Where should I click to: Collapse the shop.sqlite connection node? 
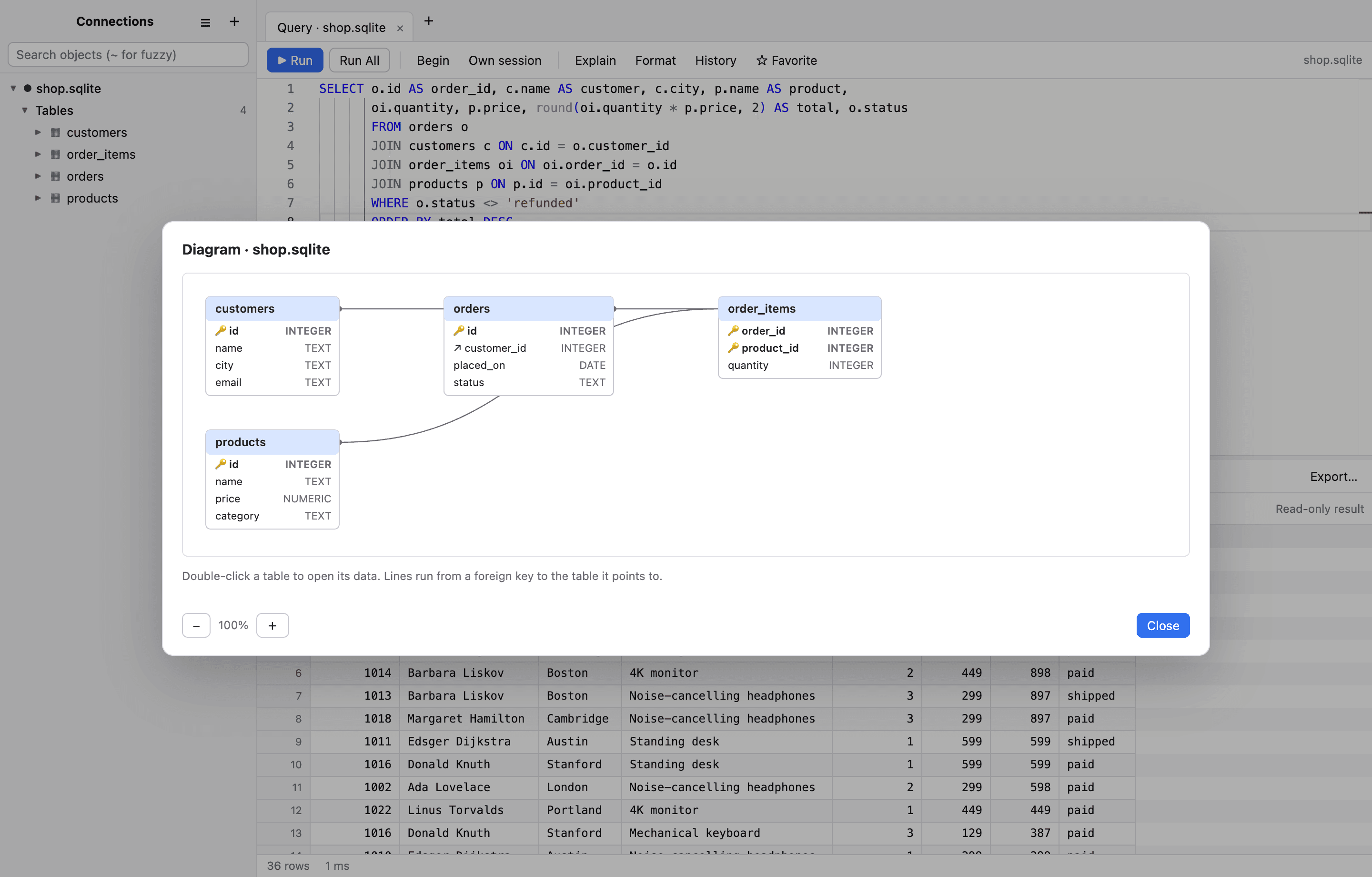[x=13, y=88]
